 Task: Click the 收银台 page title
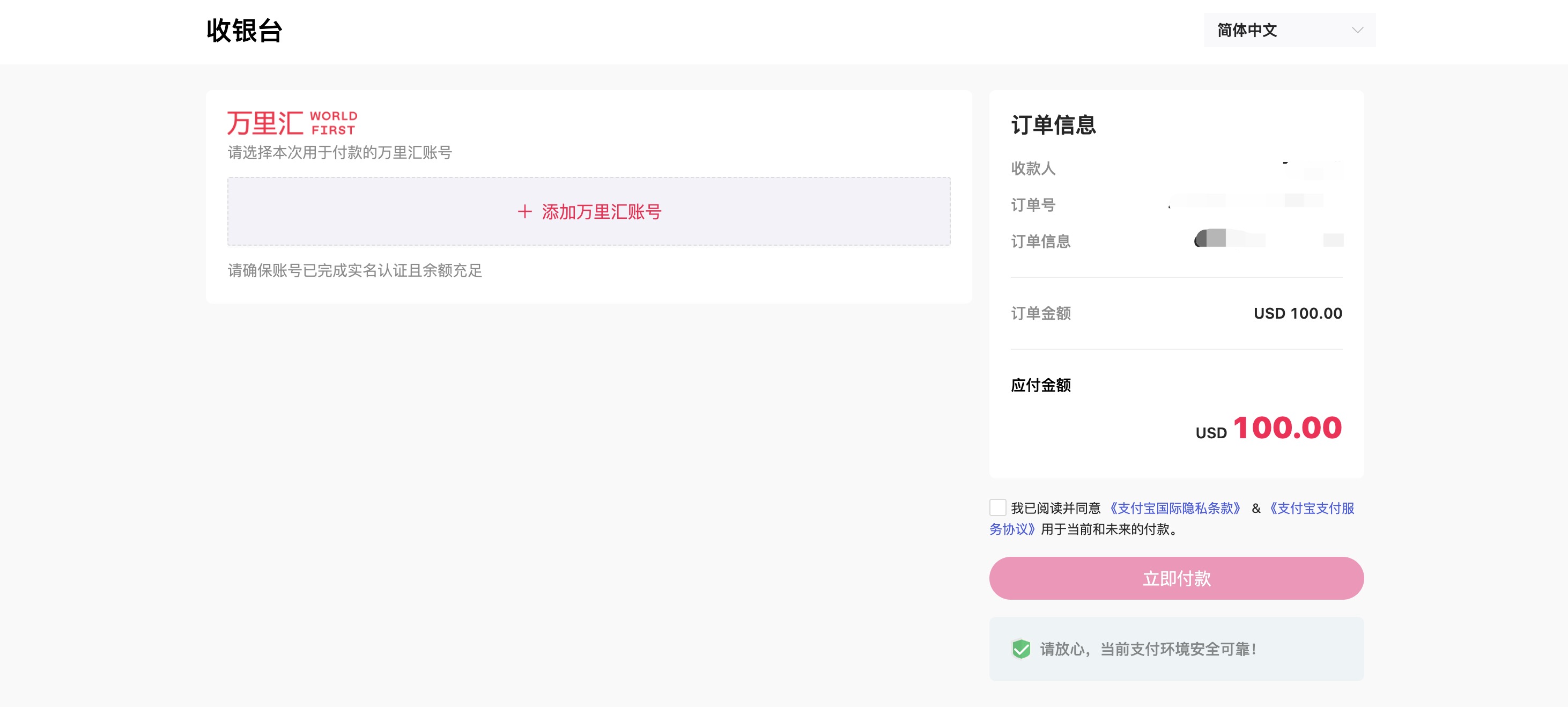[244, 31]
